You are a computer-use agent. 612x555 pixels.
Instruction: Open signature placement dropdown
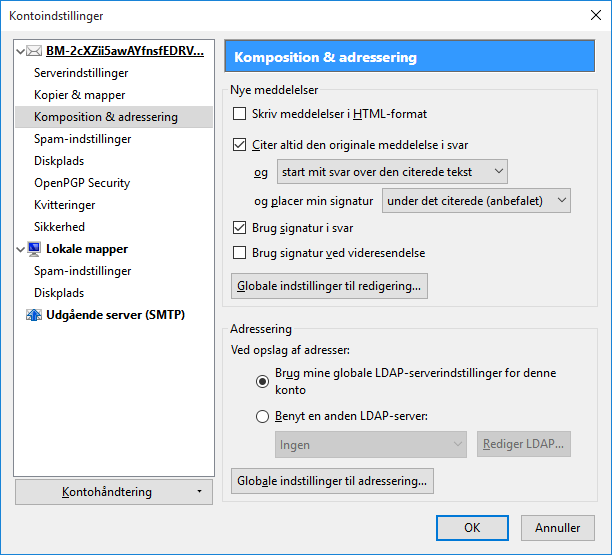[476, 201]
